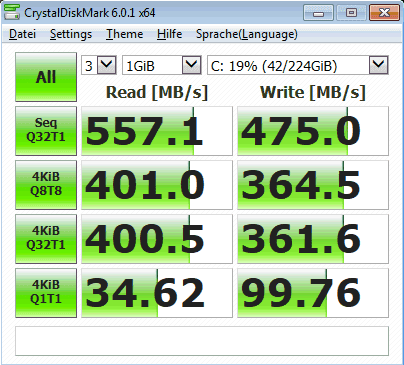Close the CrystalDiskMark window
Viewport: 404px width, 365px height.
(384, 13)
